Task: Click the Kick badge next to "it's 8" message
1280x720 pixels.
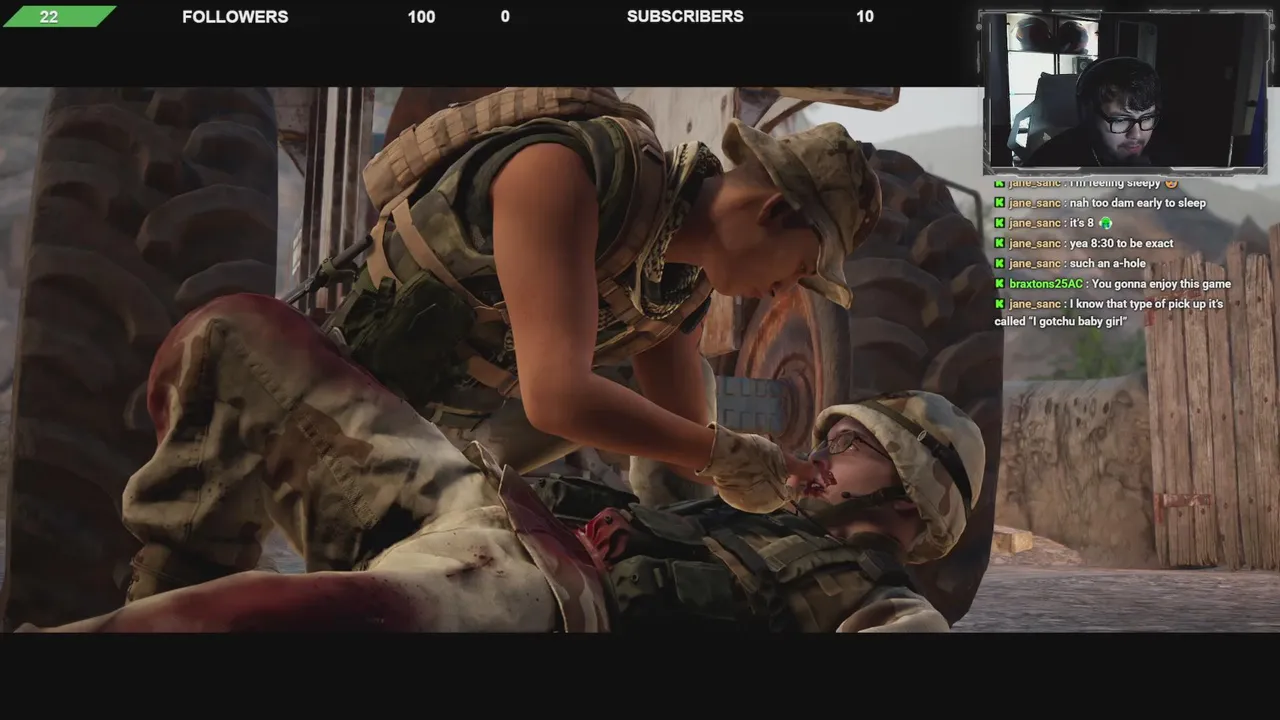Action: click(x=999, y=223)
